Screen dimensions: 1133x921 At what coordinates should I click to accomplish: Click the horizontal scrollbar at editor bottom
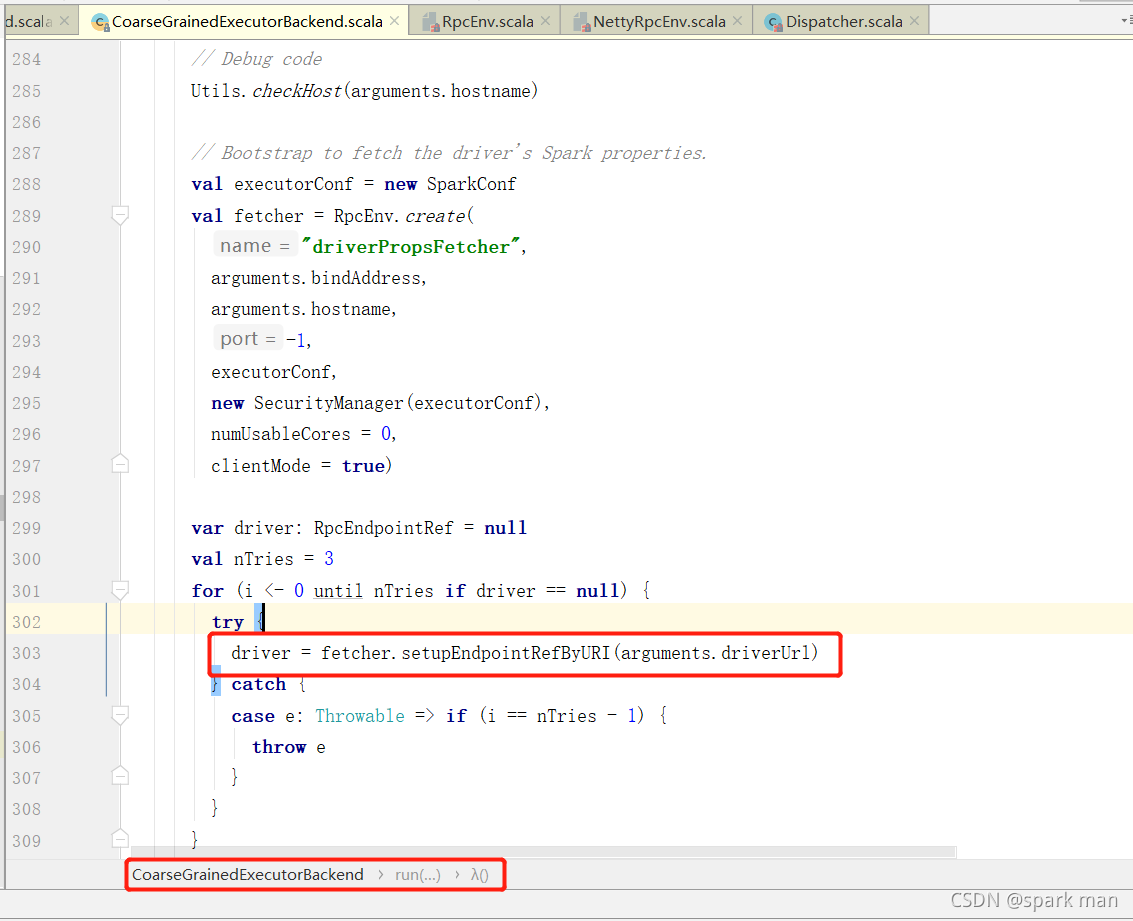pos(544,853)
